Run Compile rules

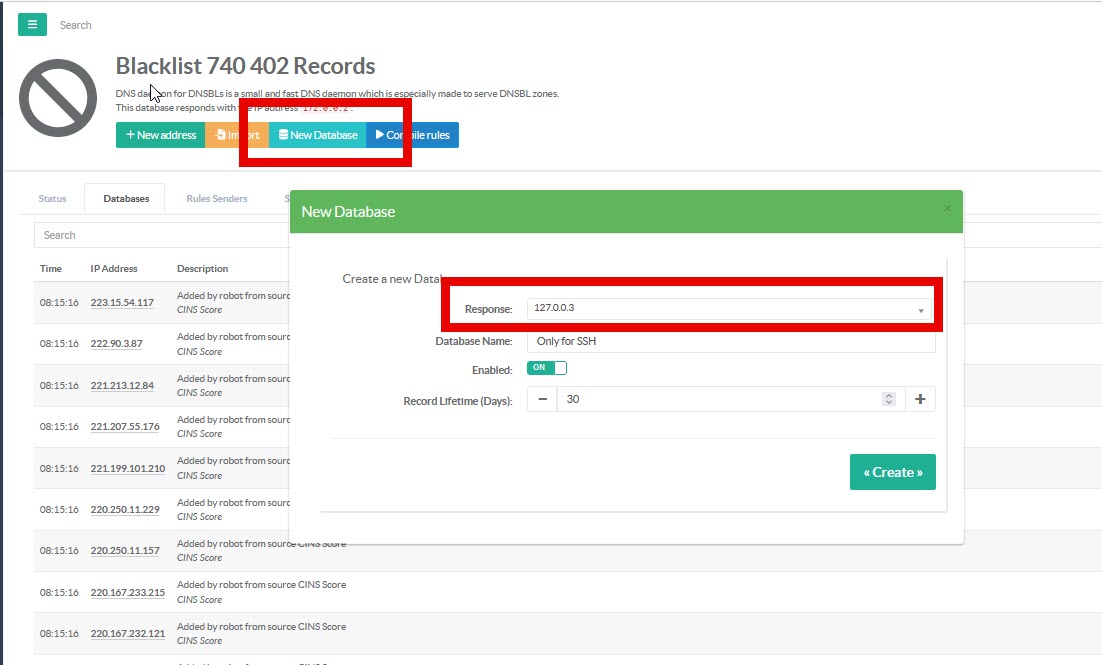click(412, 135)
